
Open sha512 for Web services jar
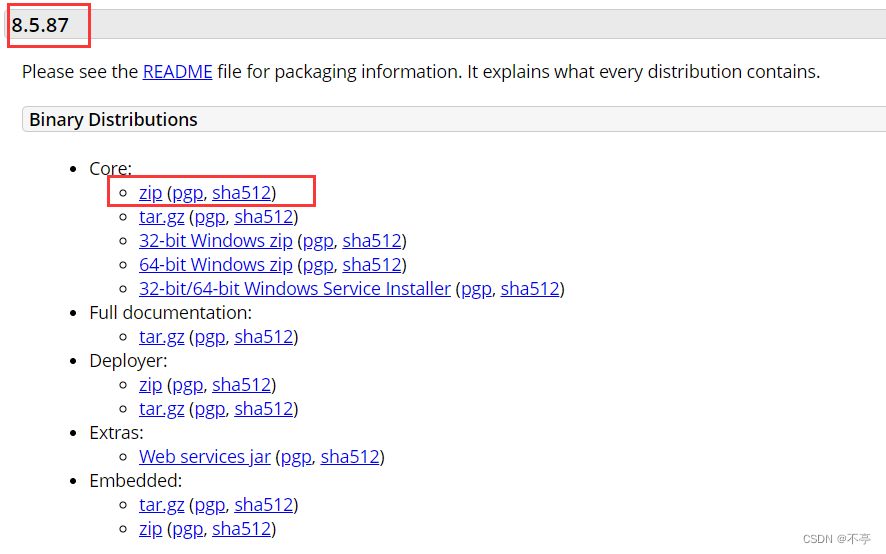tap(350, 457)
